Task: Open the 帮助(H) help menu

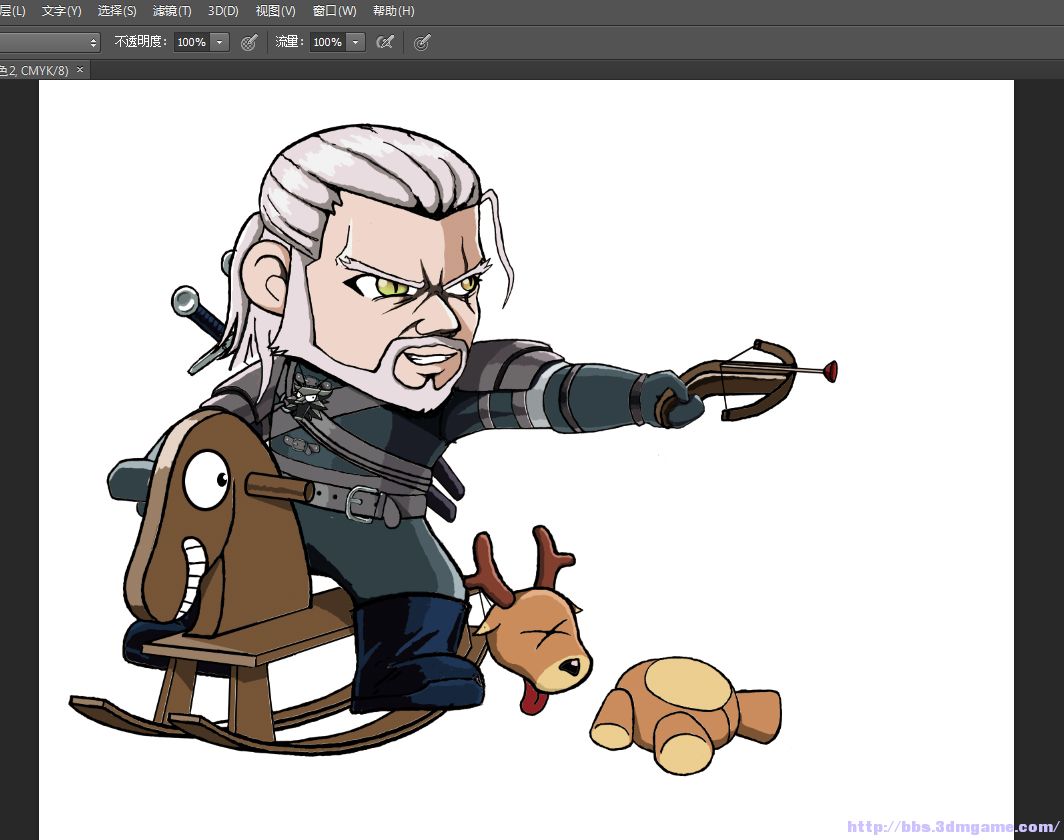Action: 393,11
